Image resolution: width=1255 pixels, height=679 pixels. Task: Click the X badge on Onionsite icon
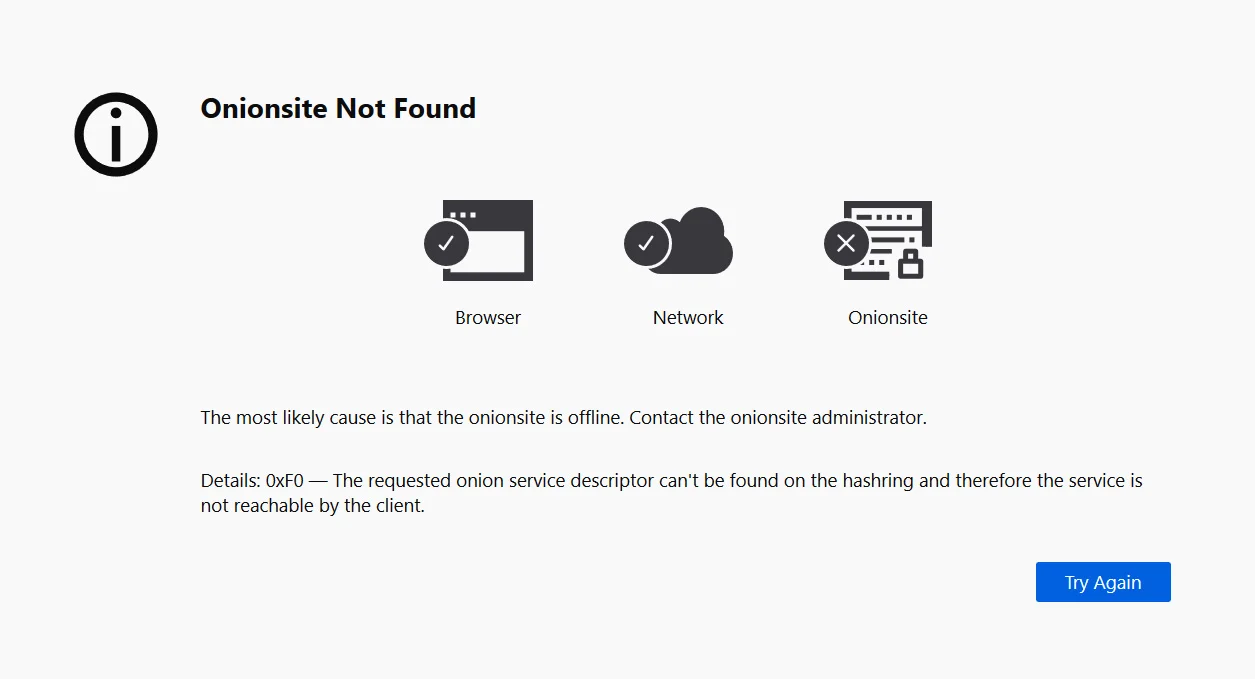click(x=847, y=243)
